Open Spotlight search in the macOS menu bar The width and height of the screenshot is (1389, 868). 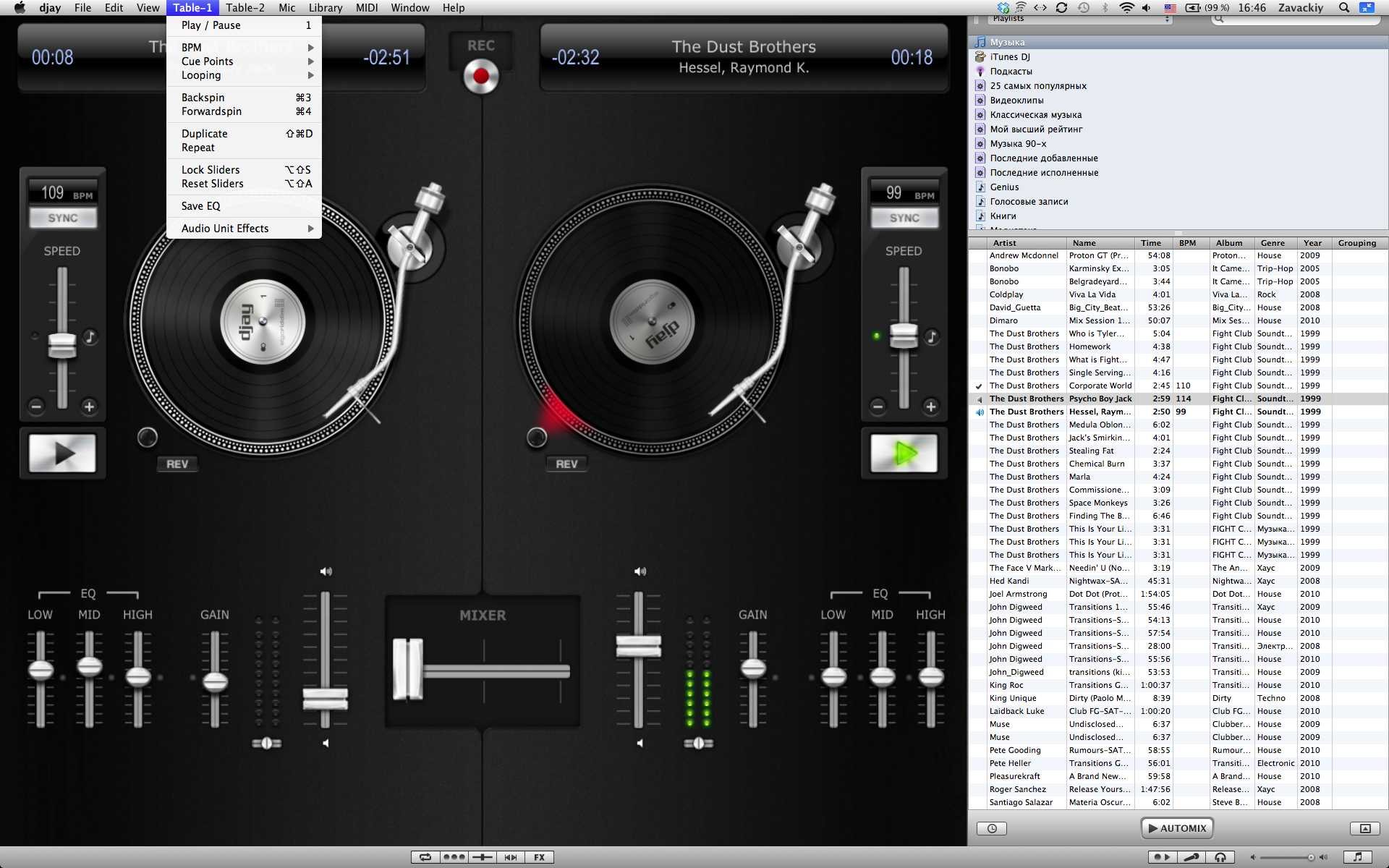click(x=1344, y=8)
